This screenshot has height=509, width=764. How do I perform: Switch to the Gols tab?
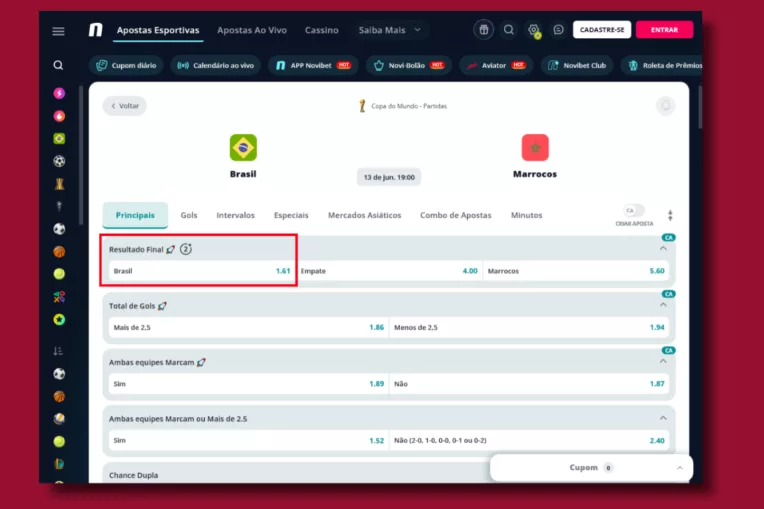pyautogui.click(x=189, y=215)
